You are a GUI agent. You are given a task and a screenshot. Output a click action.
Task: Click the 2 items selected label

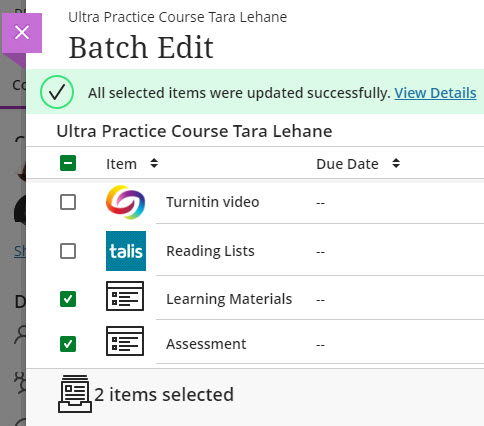point(164,395)
